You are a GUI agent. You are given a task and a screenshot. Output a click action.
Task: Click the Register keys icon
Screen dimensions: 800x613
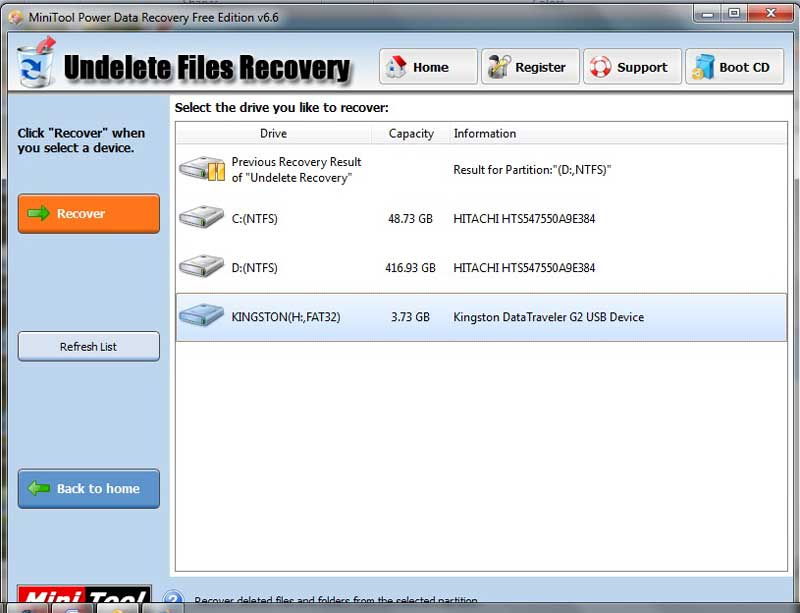tap(499, 67)
